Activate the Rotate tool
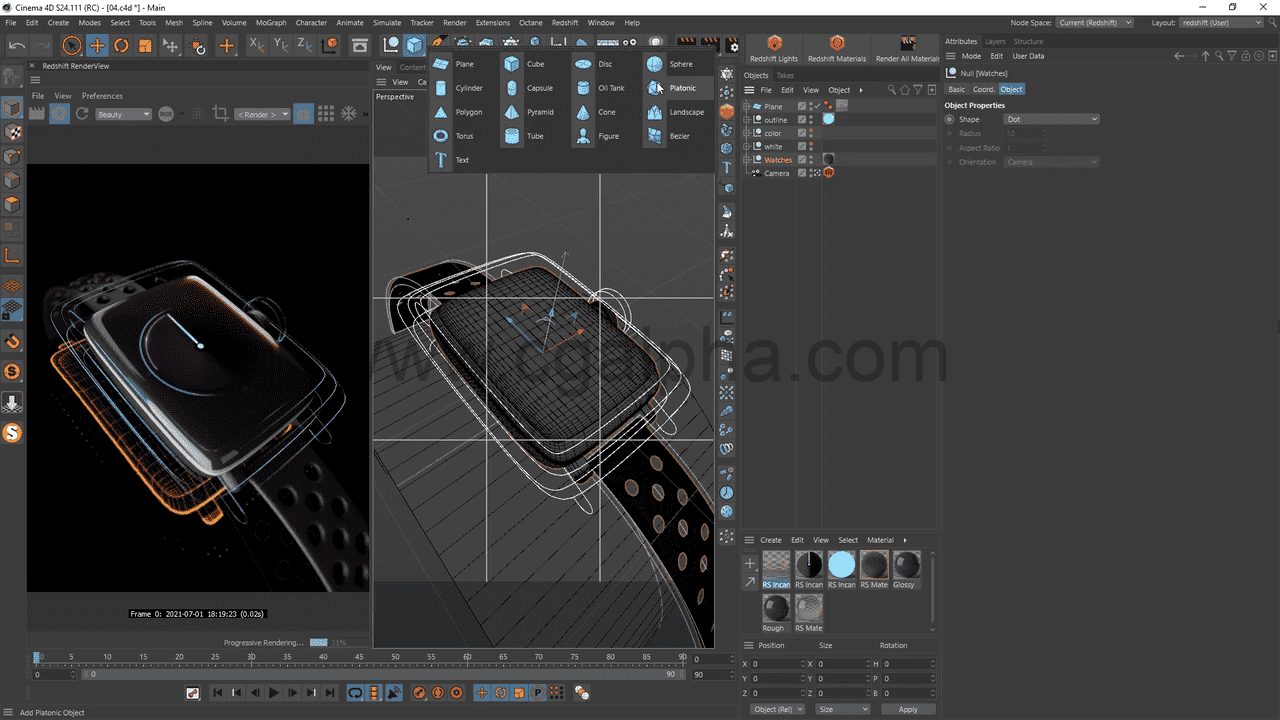1280x720 pixels. (x=121, y=45)
